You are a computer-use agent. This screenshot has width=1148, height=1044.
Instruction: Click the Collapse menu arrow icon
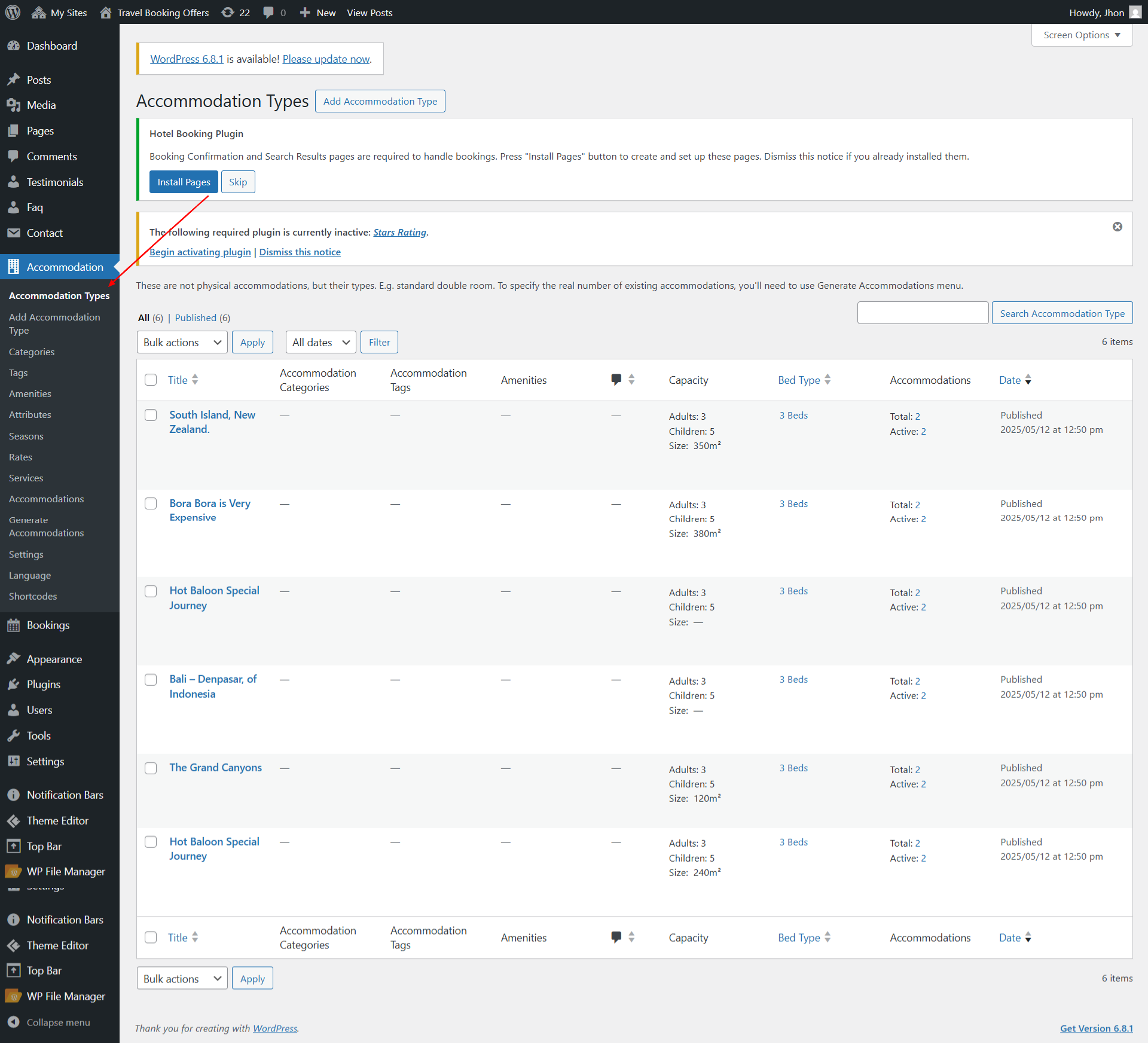(13, 1022)
